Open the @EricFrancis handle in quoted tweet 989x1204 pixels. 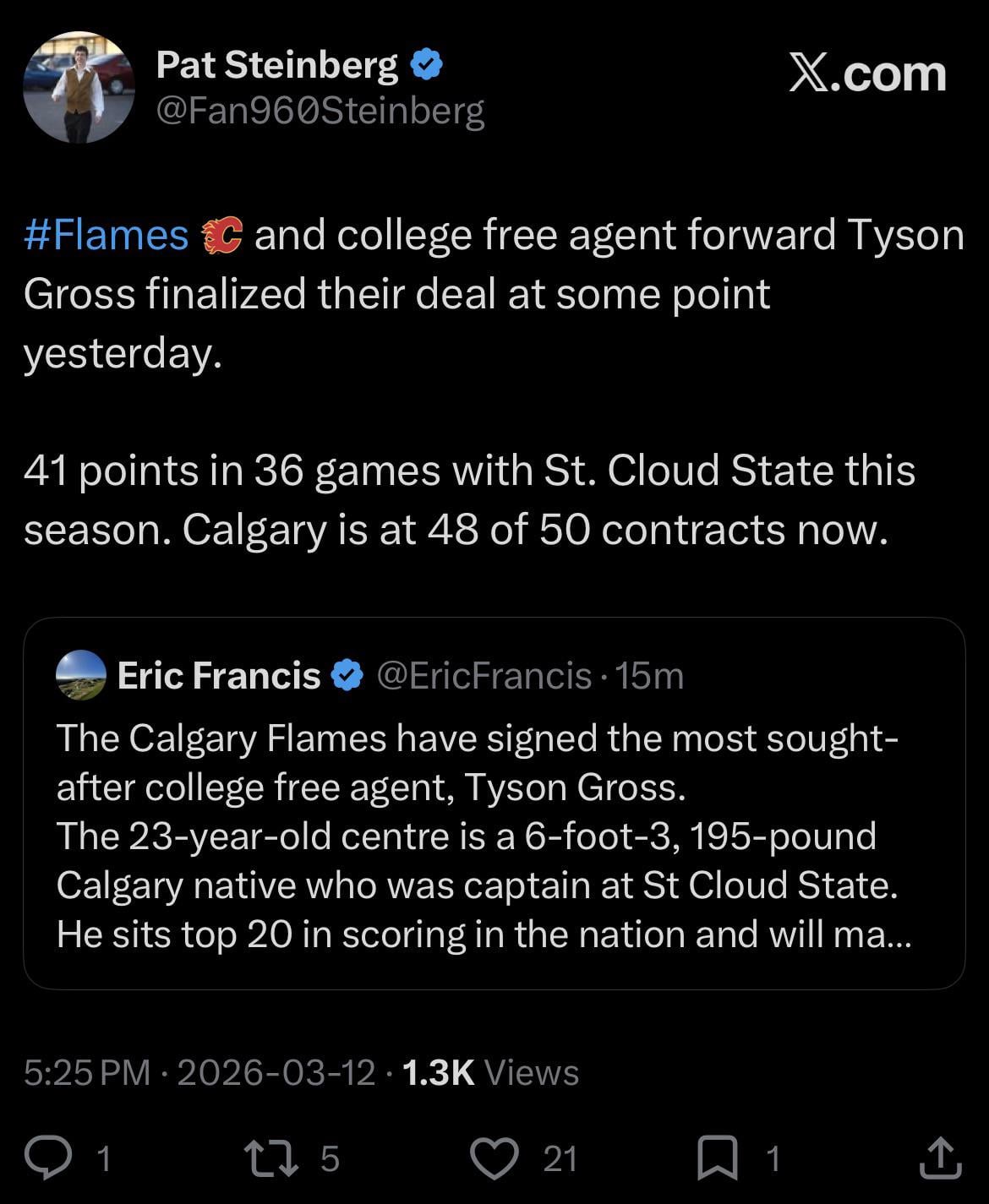click(x=484, y=676)
